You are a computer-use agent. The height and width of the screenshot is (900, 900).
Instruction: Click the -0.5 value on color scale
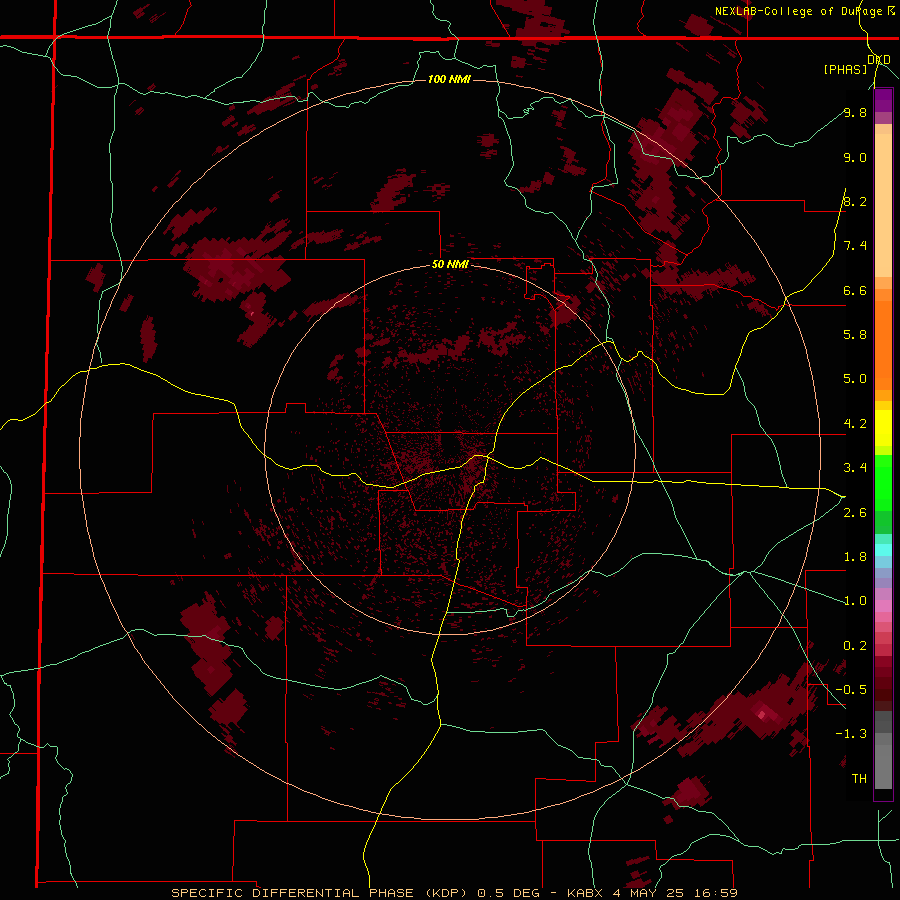(851, 690)
